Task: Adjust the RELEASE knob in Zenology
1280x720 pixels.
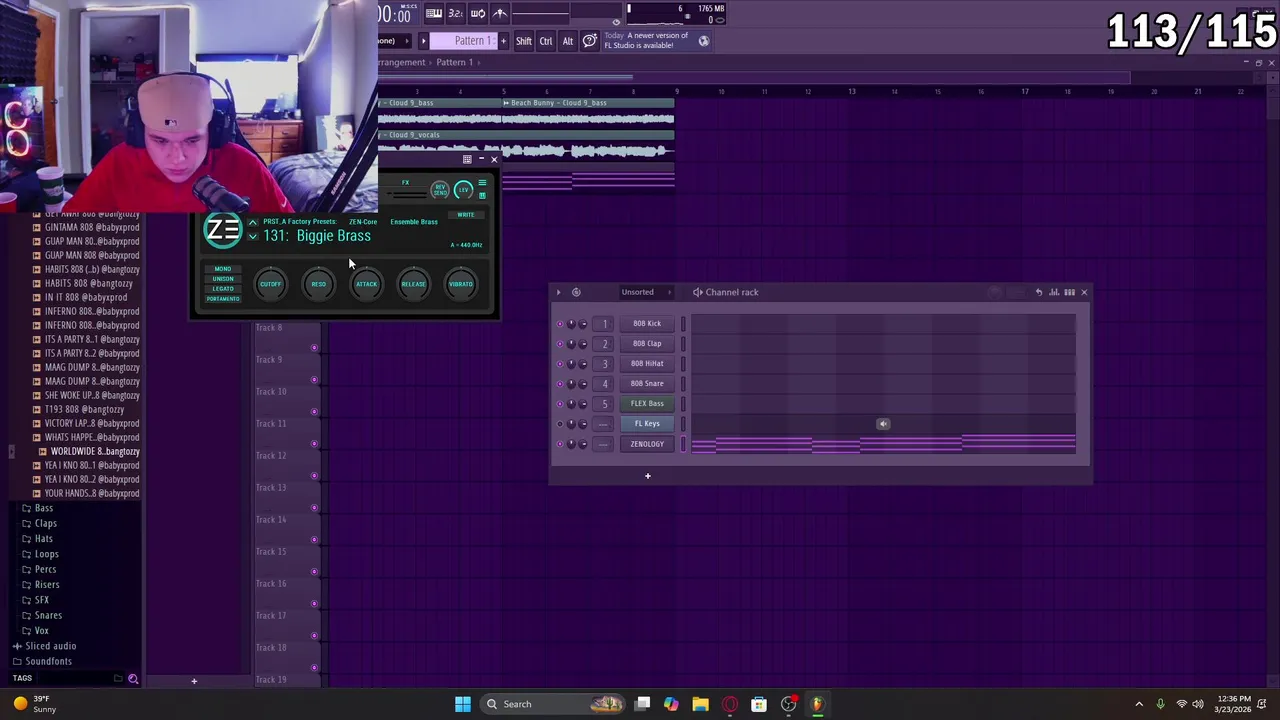Action: pos(413,284)
